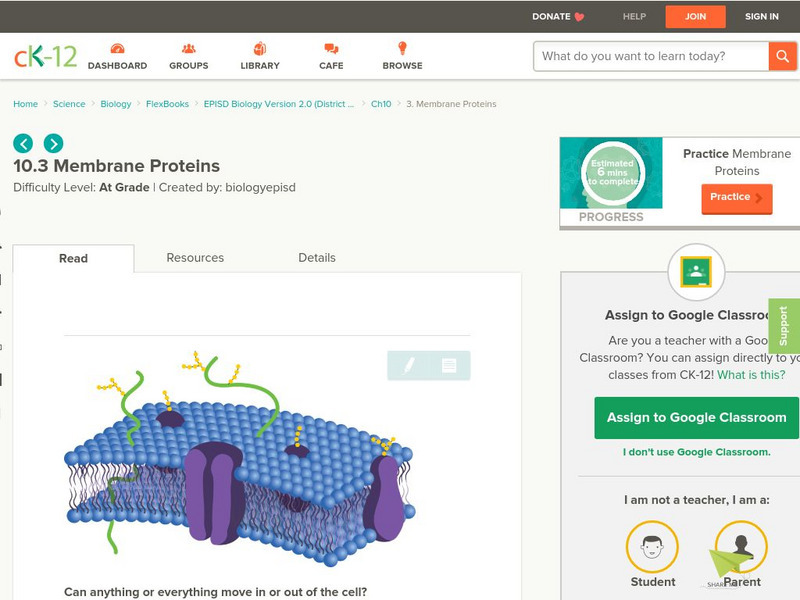This screenshot has height=600, width=800.
Task: Click "I don't use Google Classroom" link
Action: pos(696,452)
